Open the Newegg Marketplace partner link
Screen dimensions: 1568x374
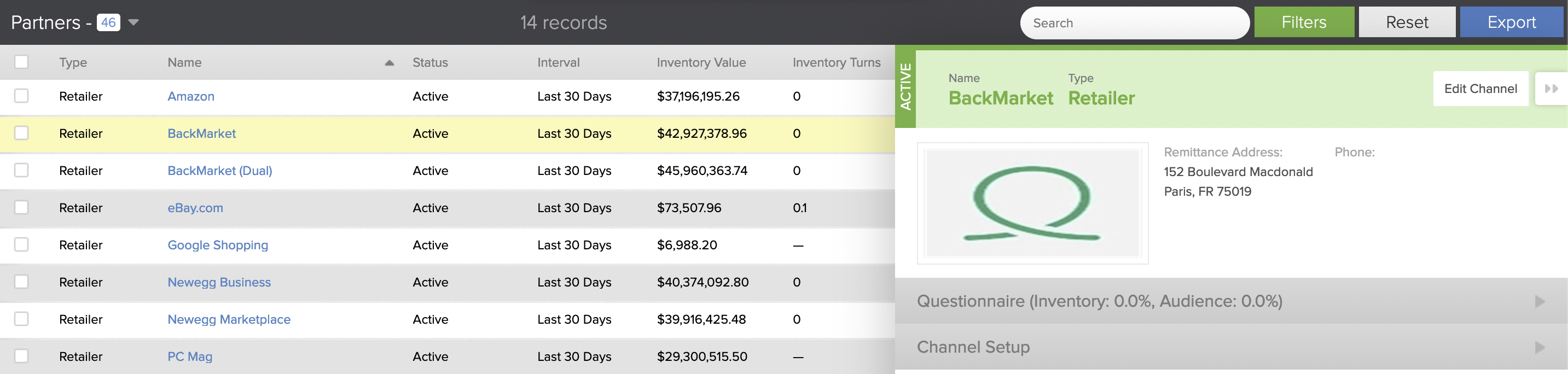229,319
